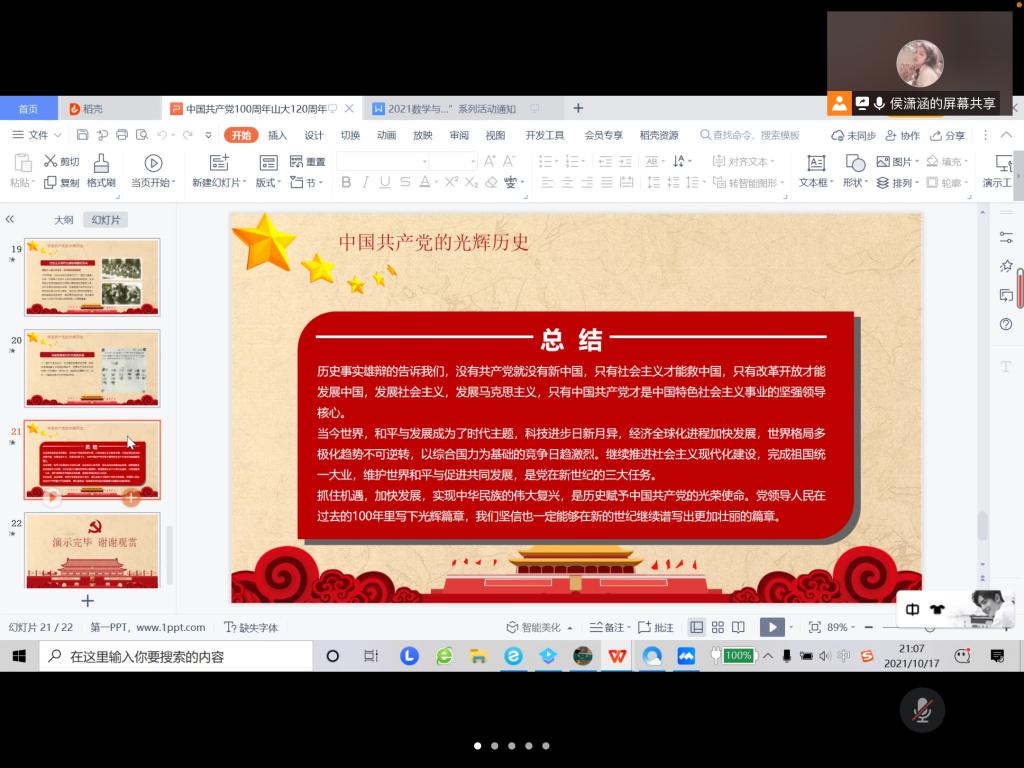Insert a text box with 文本框 icon
The width and height of the screenshot is (1024, 768).
click(816, 163)
